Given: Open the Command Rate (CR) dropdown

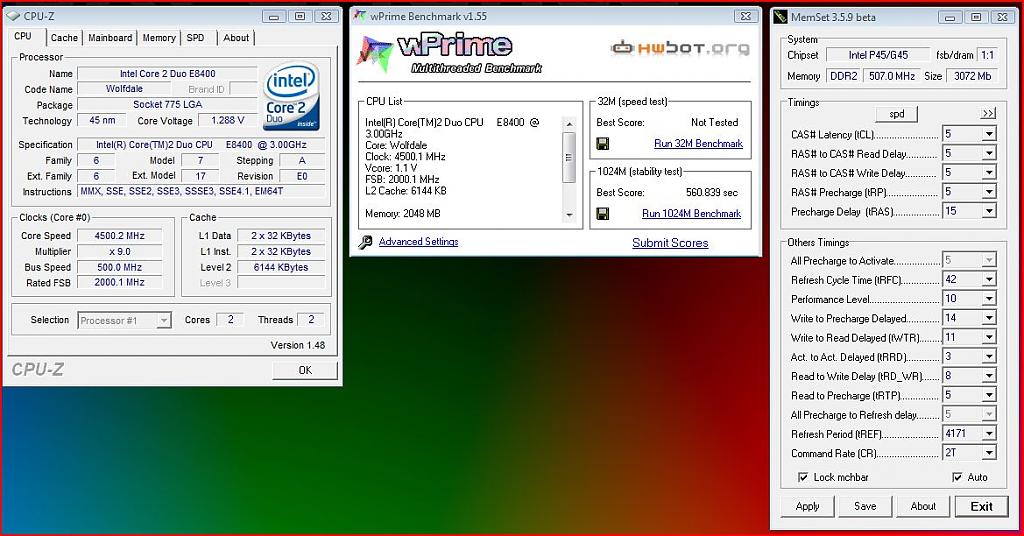Looking at the screenshot, I should point(989,453).
